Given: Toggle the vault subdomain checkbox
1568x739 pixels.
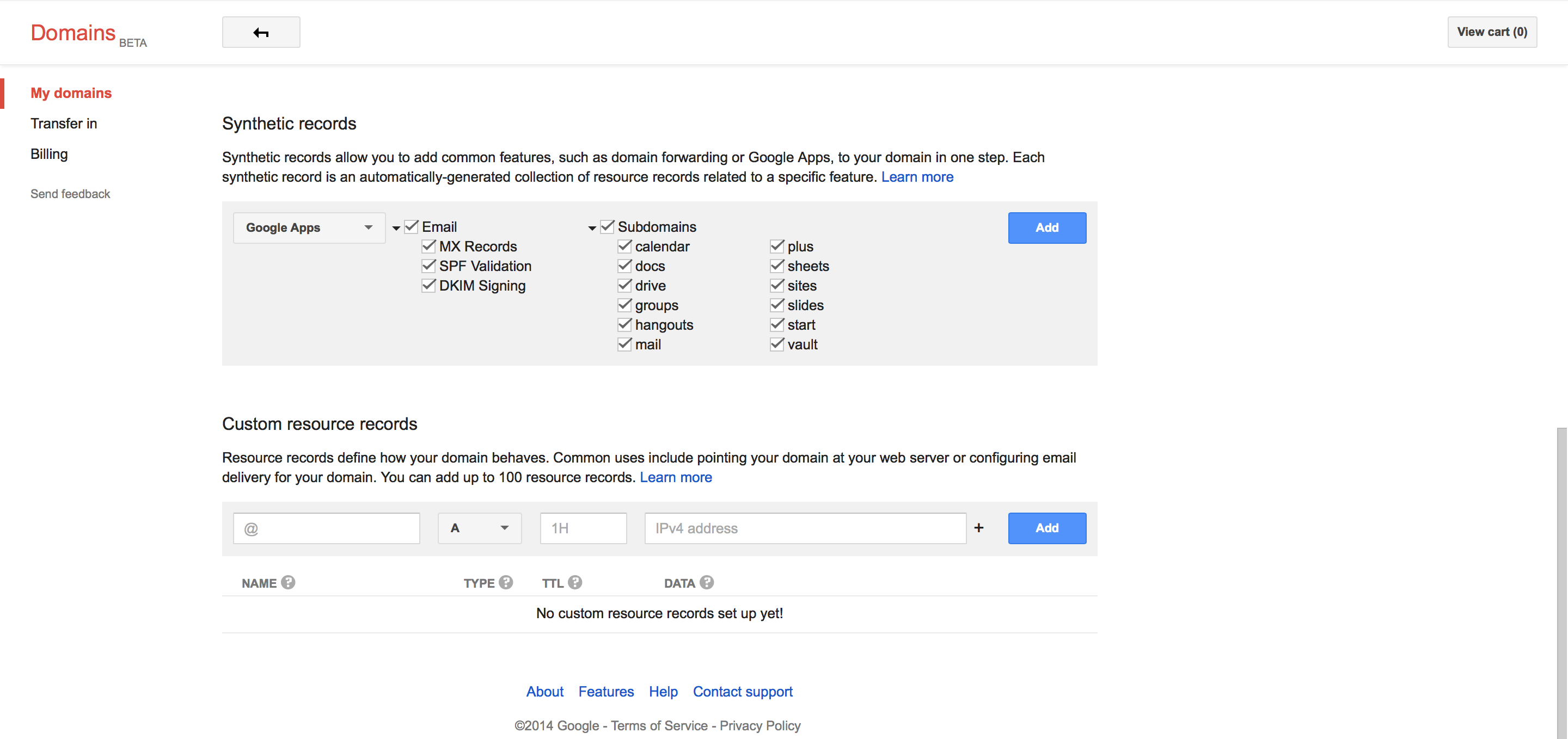Looking at the screenshot, I should (777, 344).
